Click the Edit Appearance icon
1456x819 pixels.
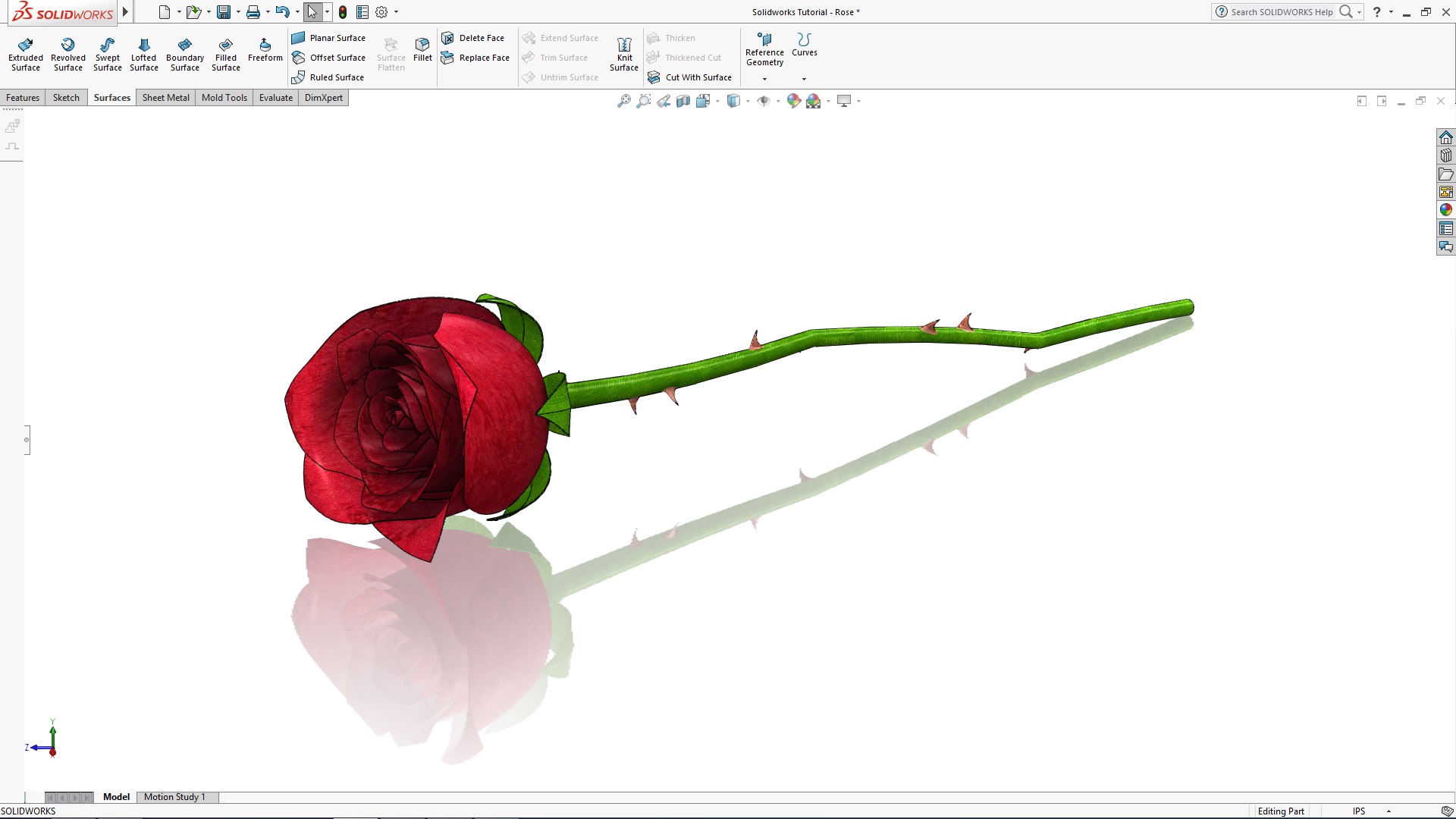click(x=793, y=101)
